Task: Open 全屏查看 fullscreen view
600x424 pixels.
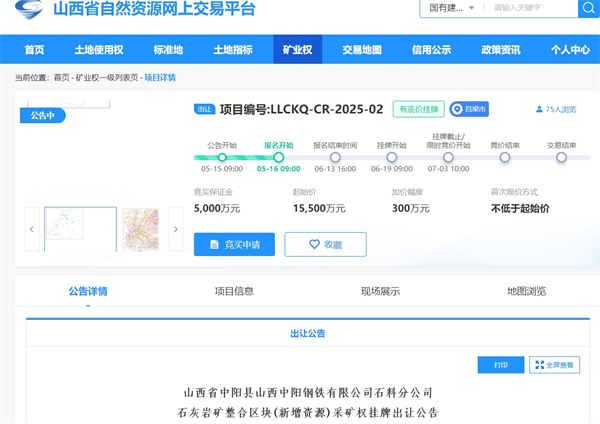Action: tap(554, 365)
